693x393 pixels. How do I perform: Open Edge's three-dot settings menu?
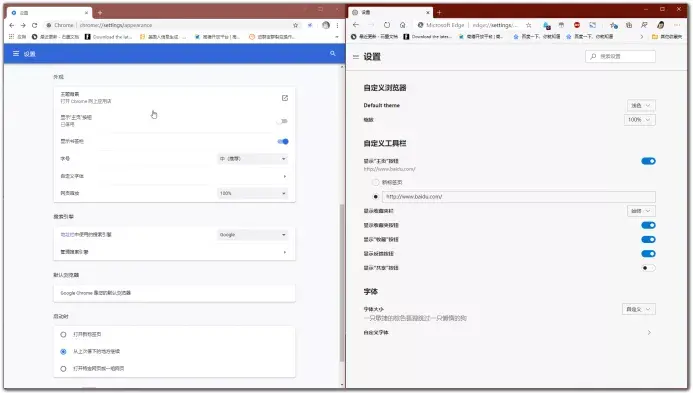click(x=677, y=25)
